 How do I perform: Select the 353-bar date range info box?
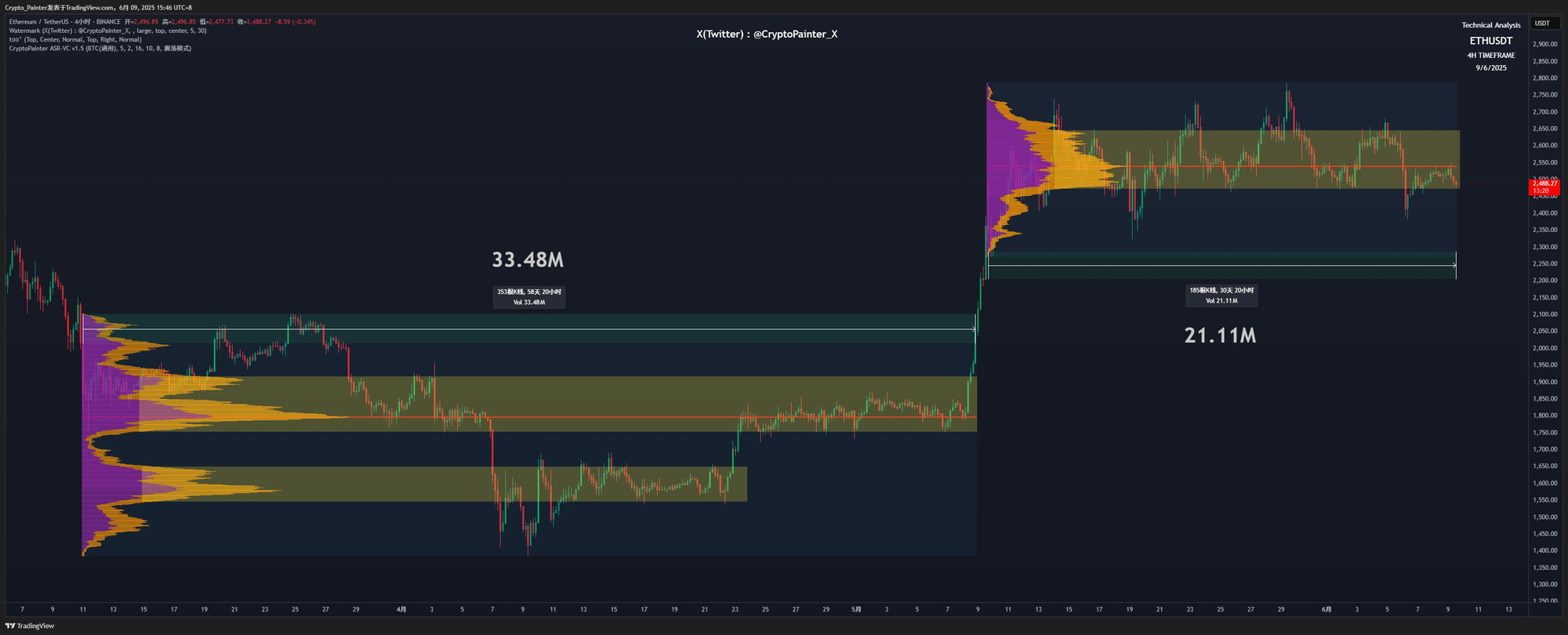tap(529, 296)
